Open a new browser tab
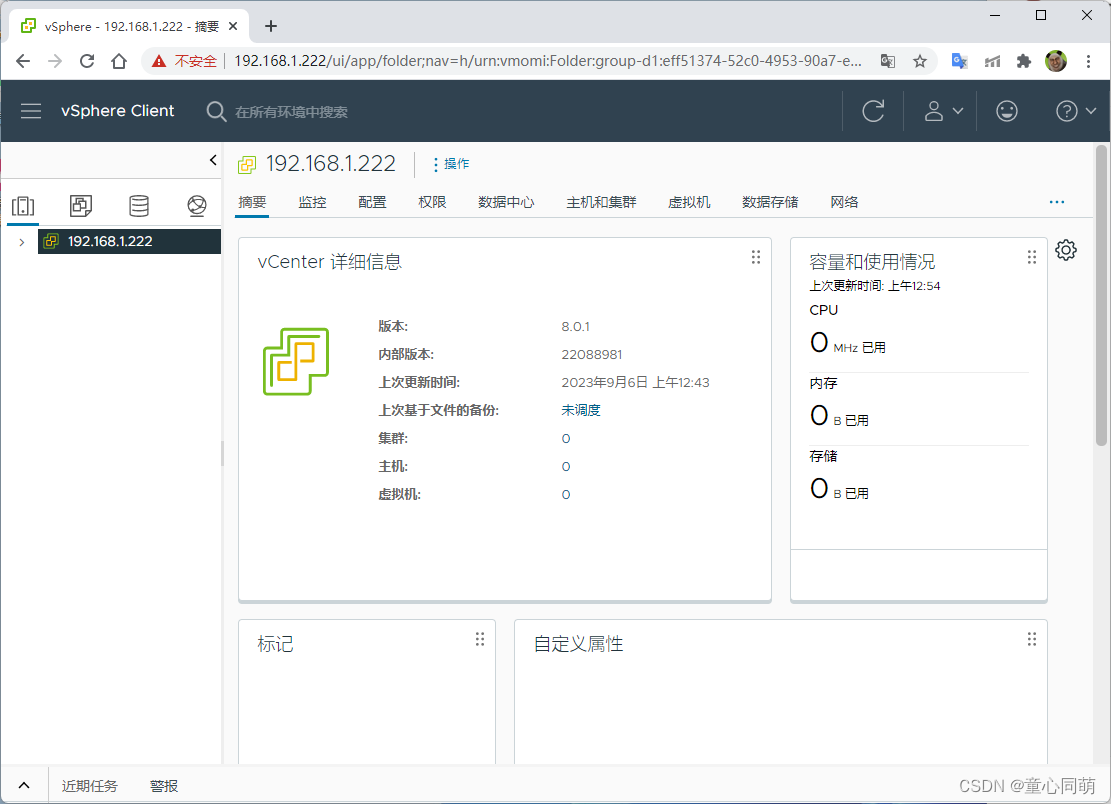The image size is (1111, 804). pyautogui.click(x=271, y=26)
